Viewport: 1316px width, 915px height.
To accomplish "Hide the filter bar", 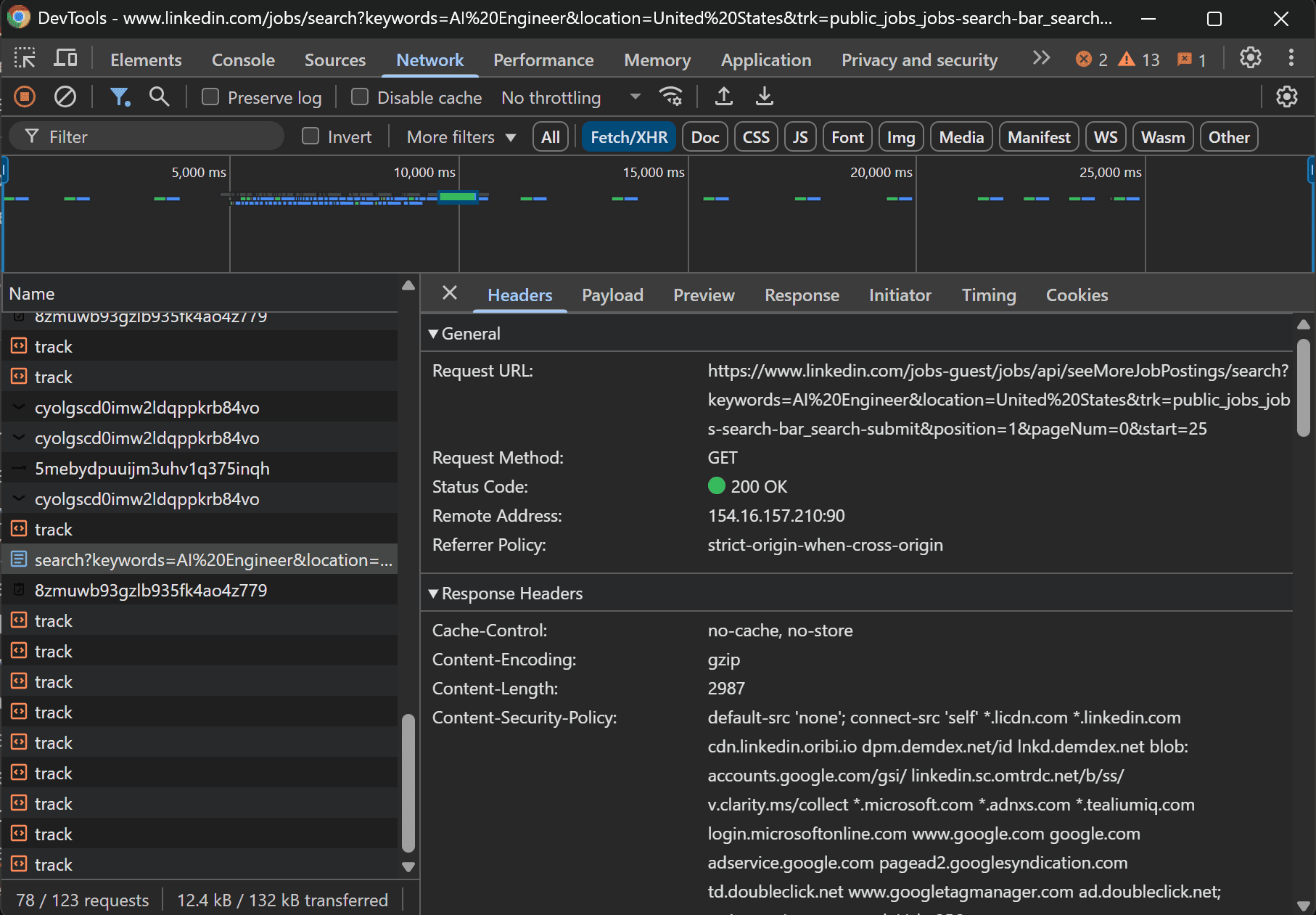I will [120, 97].
